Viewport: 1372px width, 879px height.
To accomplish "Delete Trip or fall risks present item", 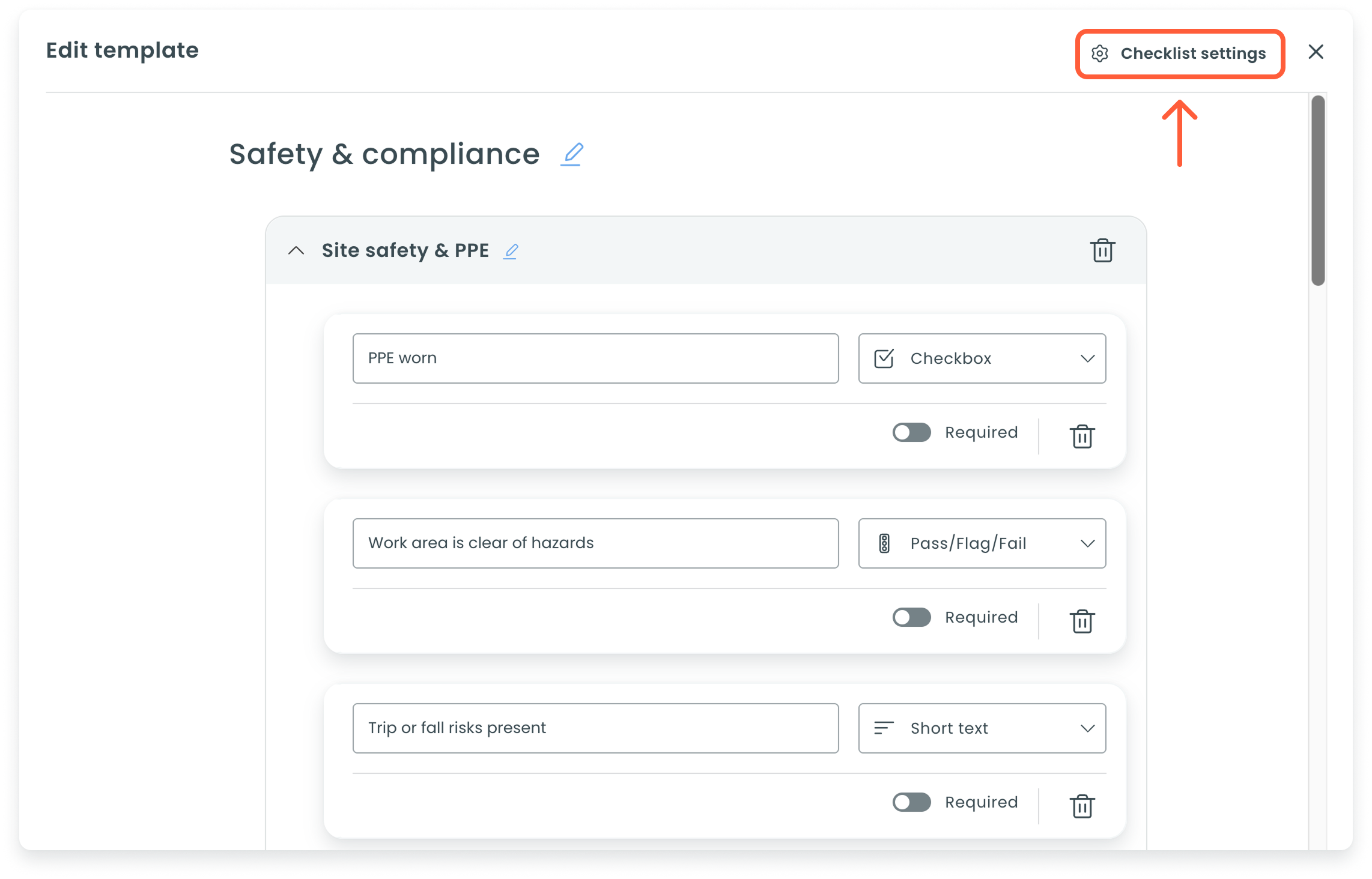I will coord(1082,806).
